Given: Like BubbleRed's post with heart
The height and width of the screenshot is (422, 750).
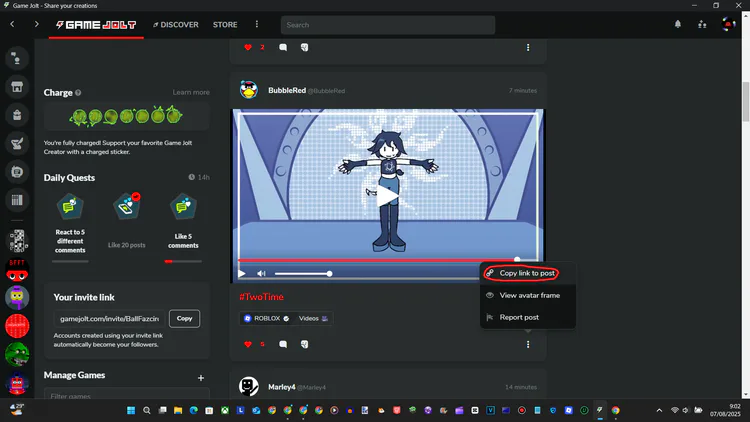Looking at the screenshot, I should pyautogui.click(x=248, y=344).
